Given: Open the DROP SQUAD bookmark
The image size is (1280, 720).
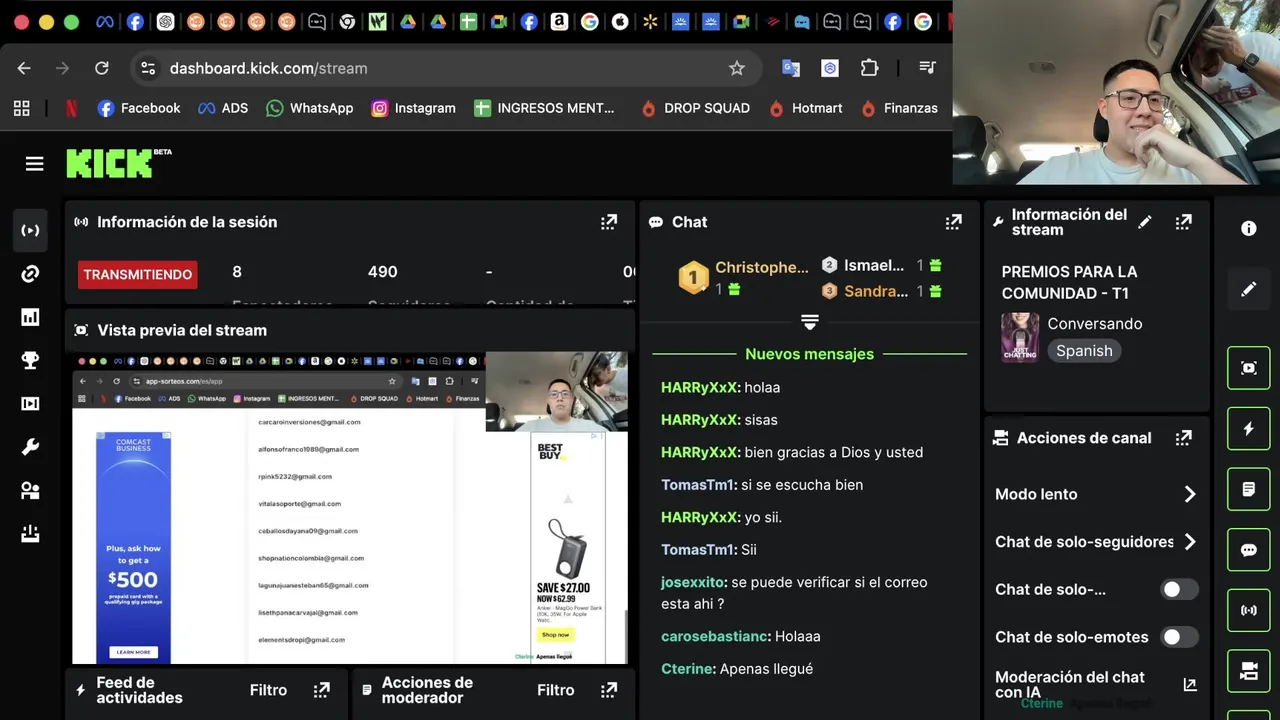Looking at the screenshot, I should click(x=695, y=108).
